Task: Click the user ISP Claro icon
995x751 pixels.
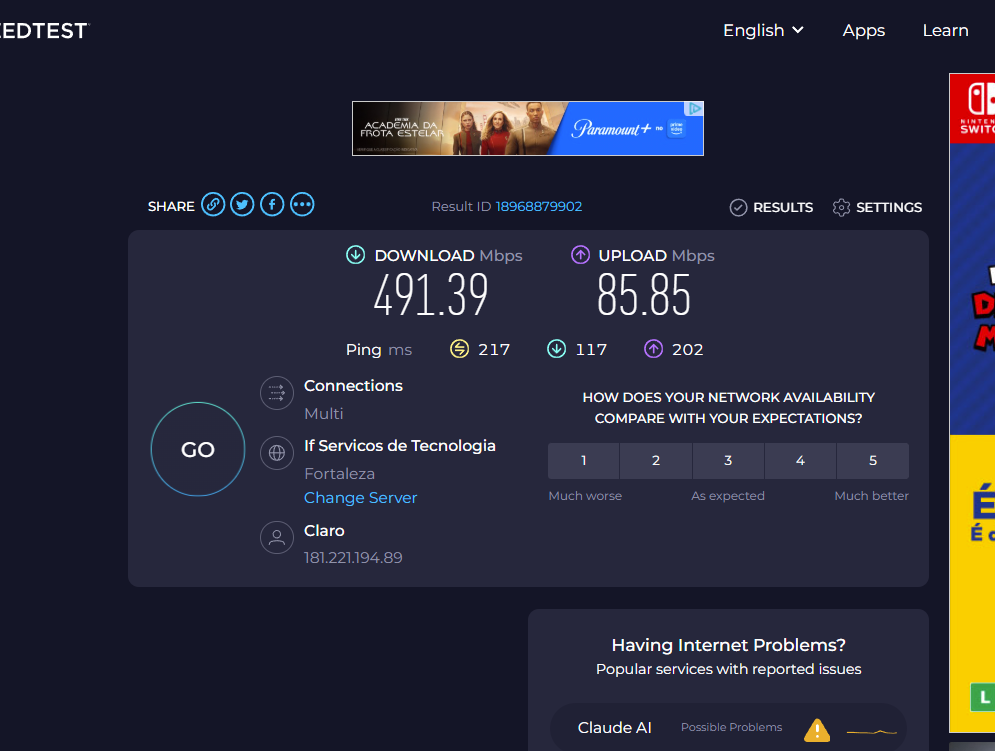Action: tap(276, 538)
